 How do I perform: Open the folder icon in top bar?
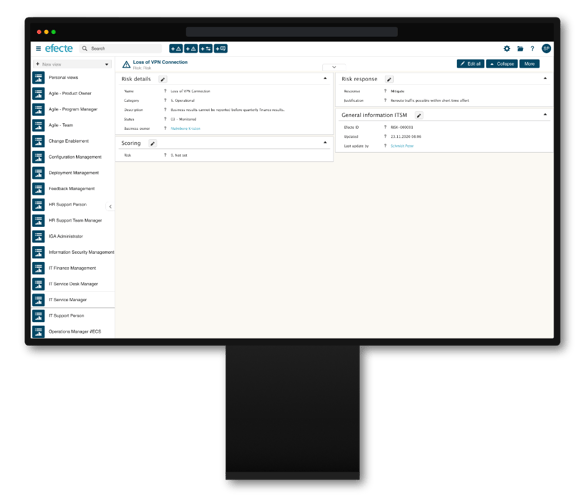coord(520,49)
